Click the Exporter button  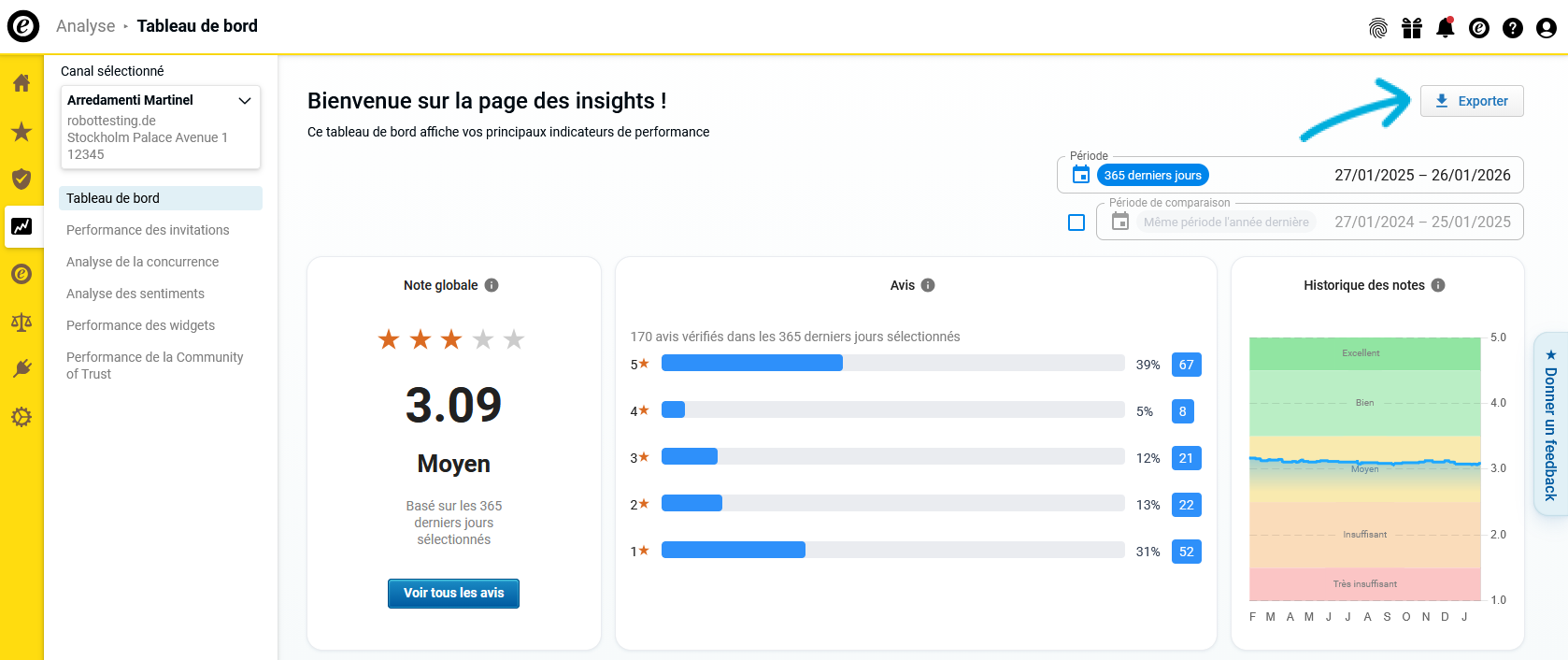[x=1472, y=101]
